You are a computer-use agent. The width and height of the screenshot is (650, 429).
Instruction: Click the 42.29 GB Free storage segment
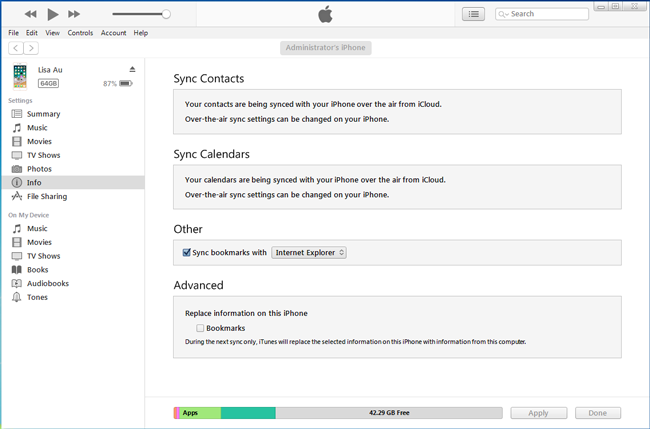coord(389,413)
